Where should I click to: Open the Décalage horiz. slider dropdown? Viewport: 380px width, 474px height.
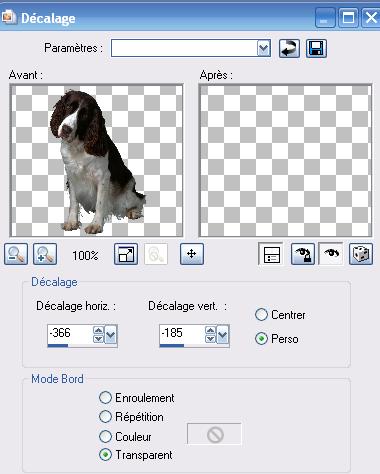click(110, 334)
